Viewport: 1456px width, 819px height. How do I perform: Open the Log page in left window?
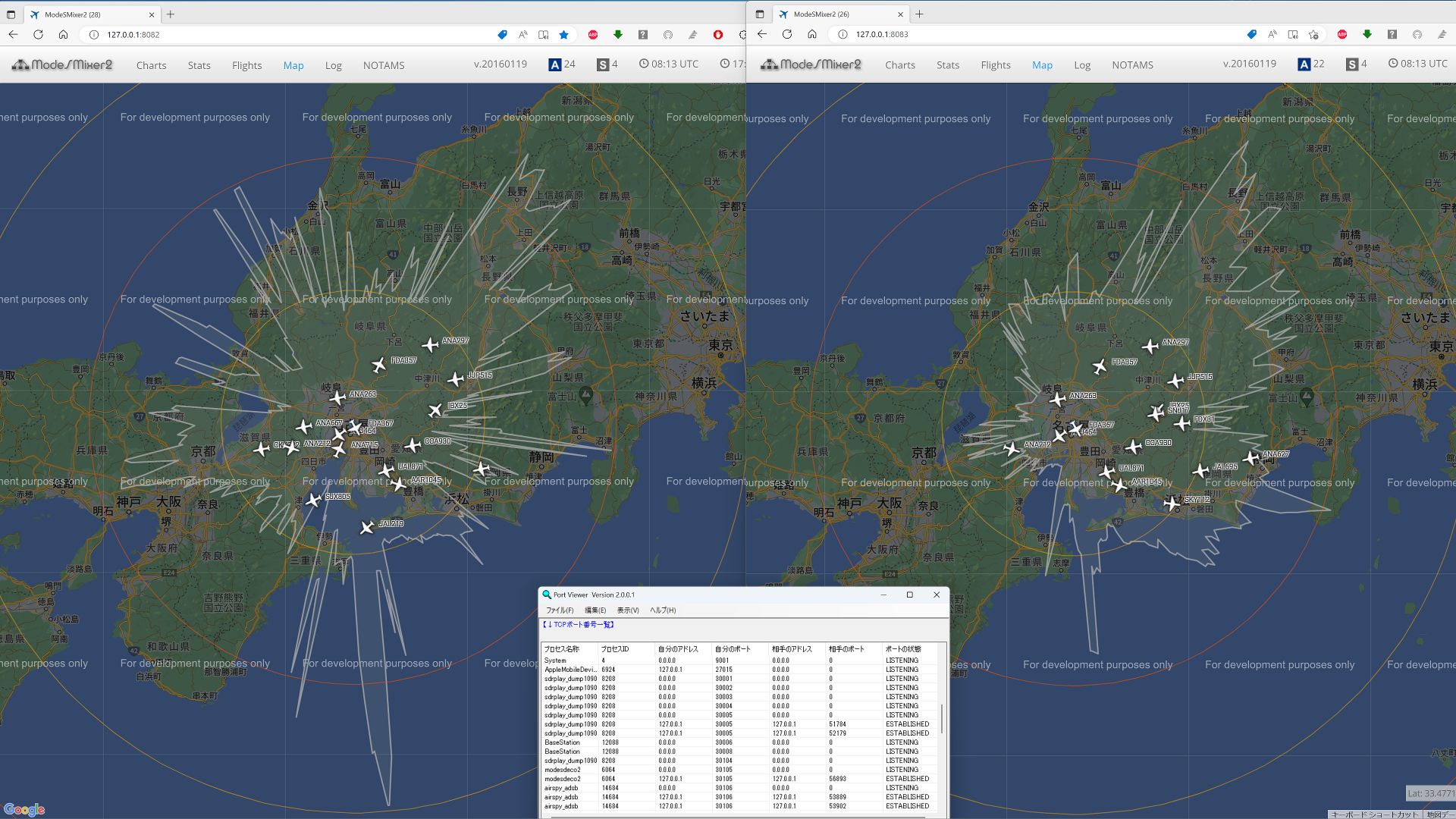(333, 65)
